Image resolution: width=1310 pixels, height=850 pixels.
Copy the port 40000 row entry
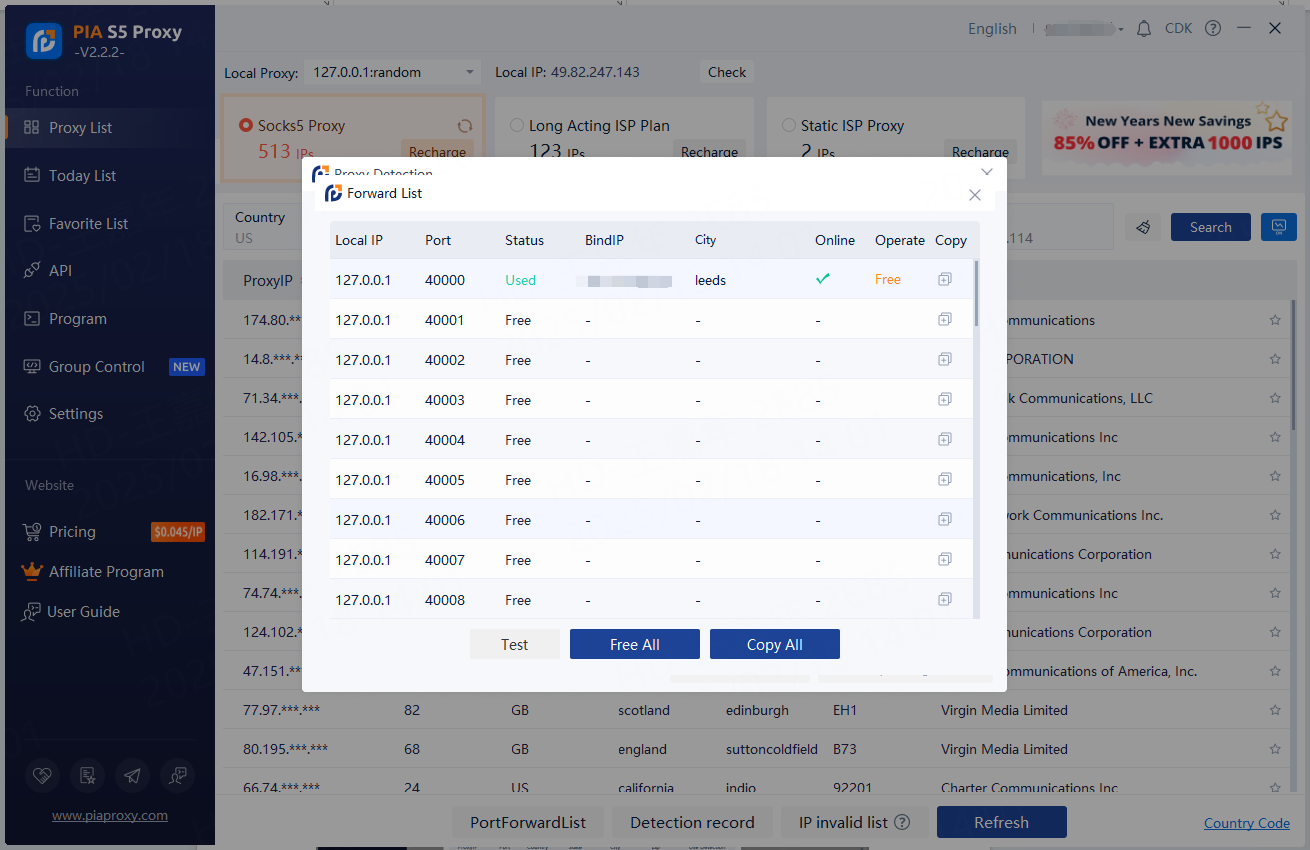(945, 280)
